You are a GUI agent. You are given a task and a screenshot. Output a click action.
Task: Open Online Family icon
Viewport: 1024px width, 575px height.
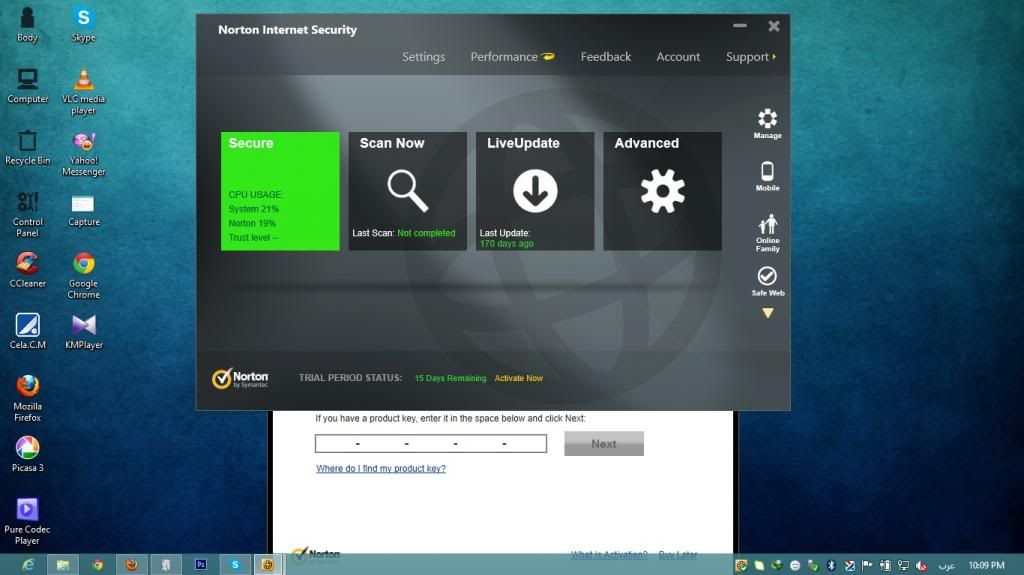767,233
